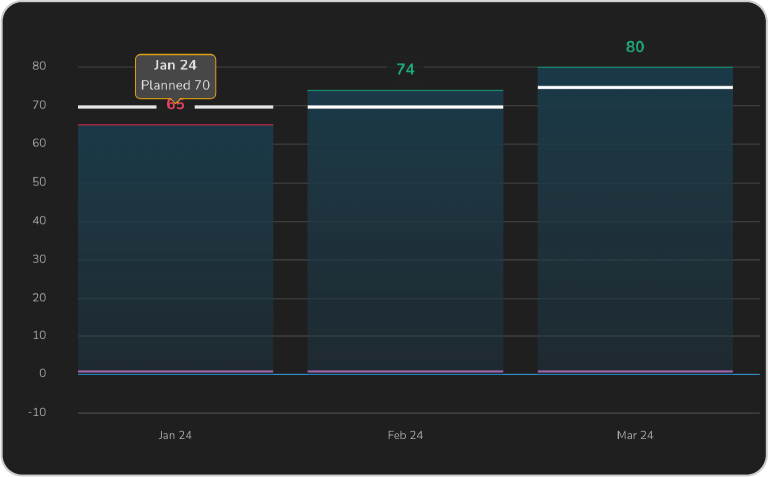Select the white planned line on Mar 24
This screenshot has width=768, height=477.
[635, 88]
